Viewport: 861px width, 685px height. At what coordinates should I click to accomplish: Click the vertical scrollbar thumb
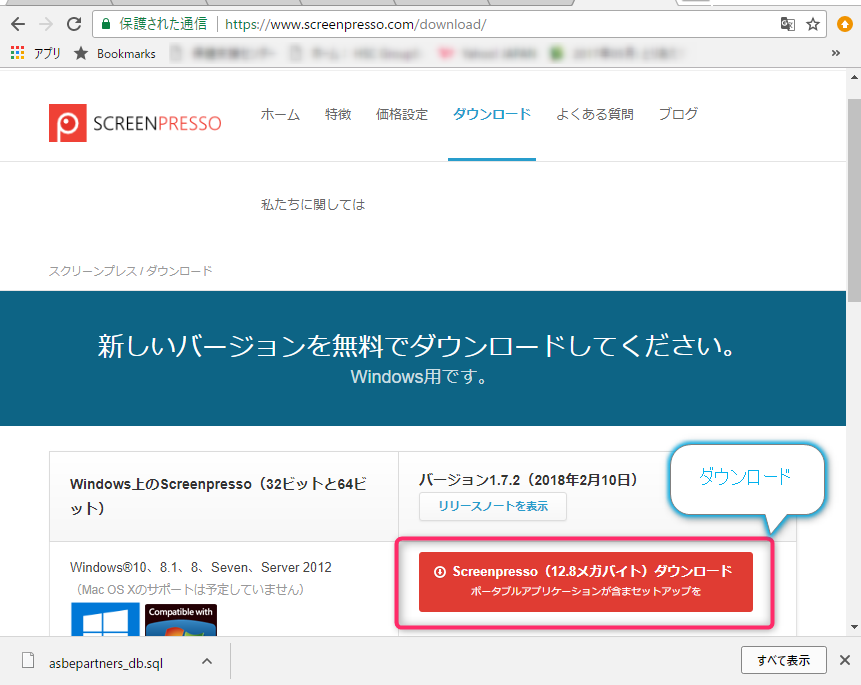pyautogui.click(x=854, y=201)
